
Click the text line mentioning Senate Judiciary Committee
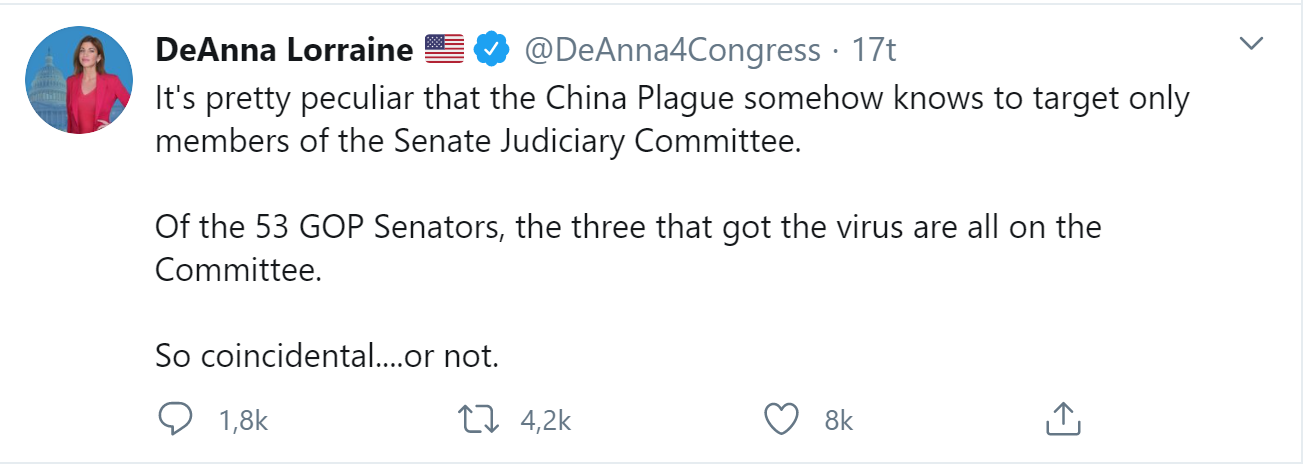click(x=479, y=142)
